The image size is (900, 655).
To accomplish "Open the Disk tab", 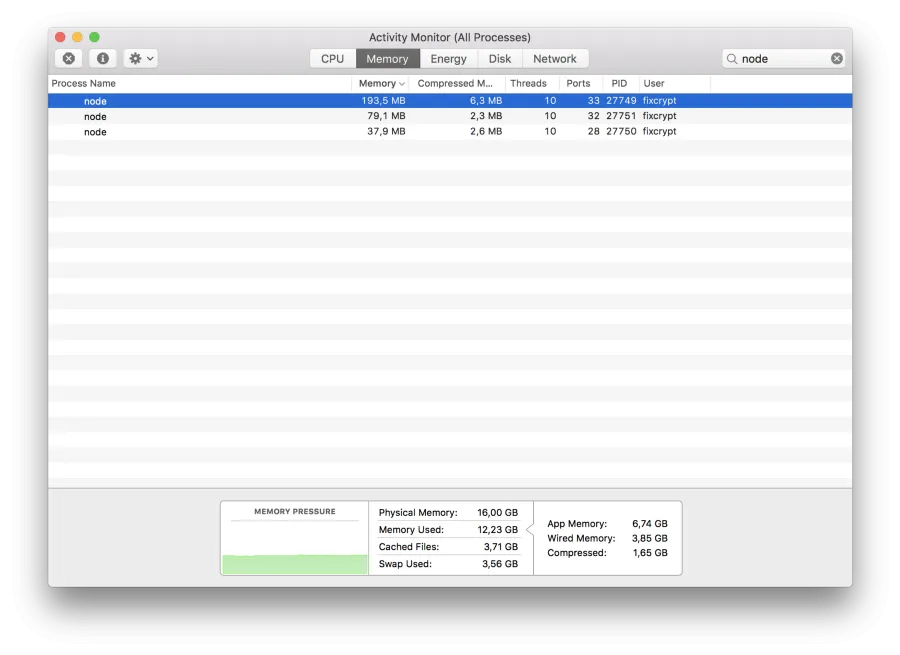I will (499, 59).
